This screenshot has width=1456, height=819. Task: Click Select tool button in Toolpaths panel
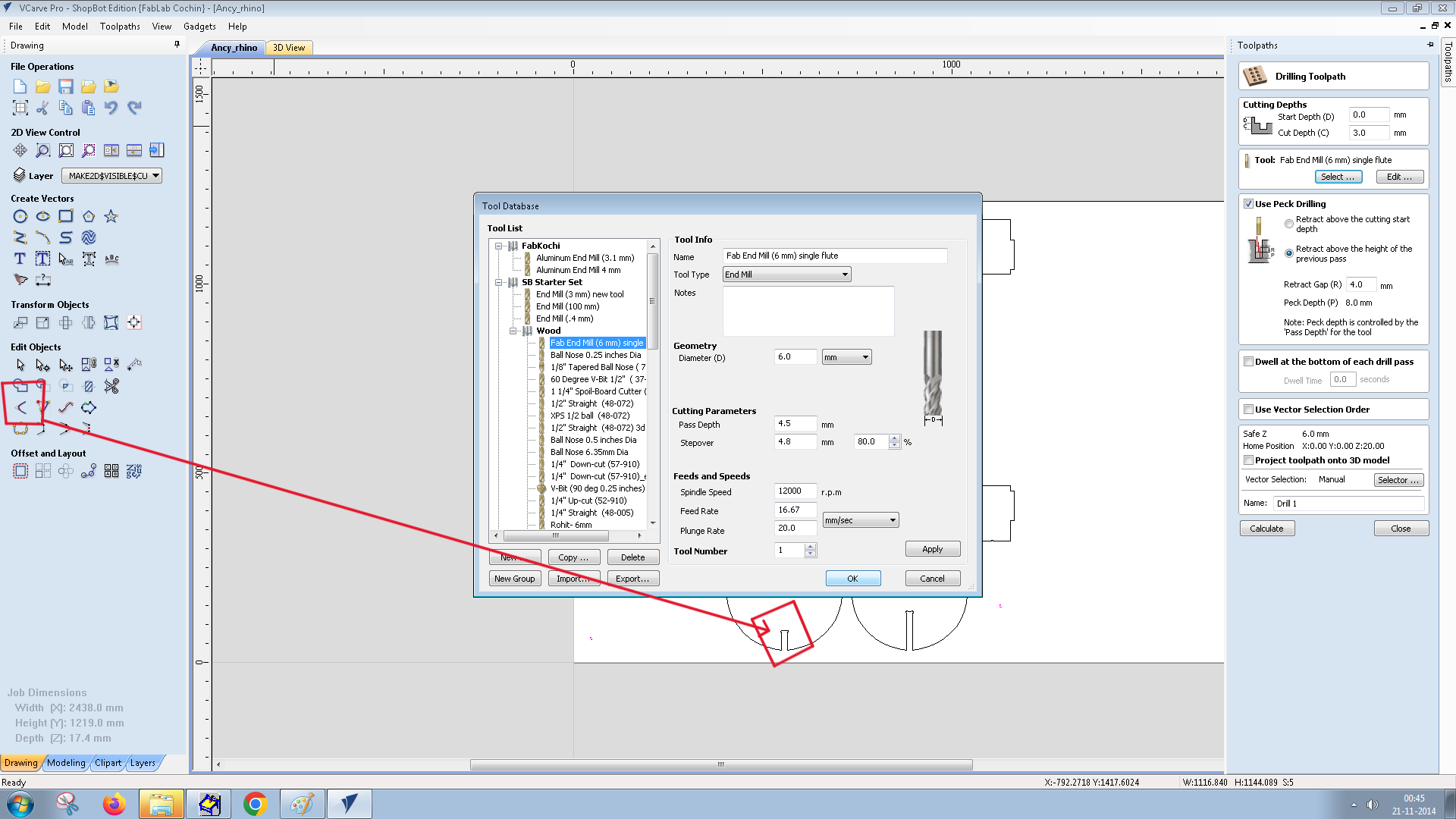tap(1338, 177)
